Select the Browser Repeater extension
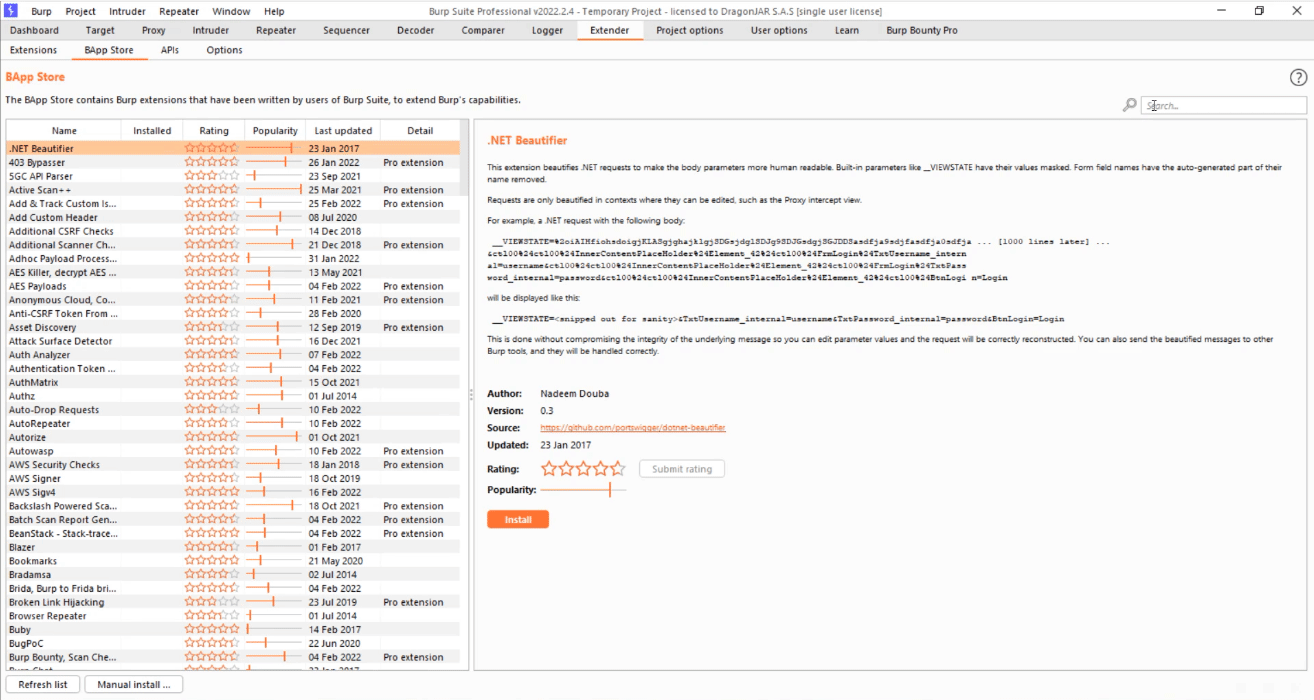 point(233,616)
